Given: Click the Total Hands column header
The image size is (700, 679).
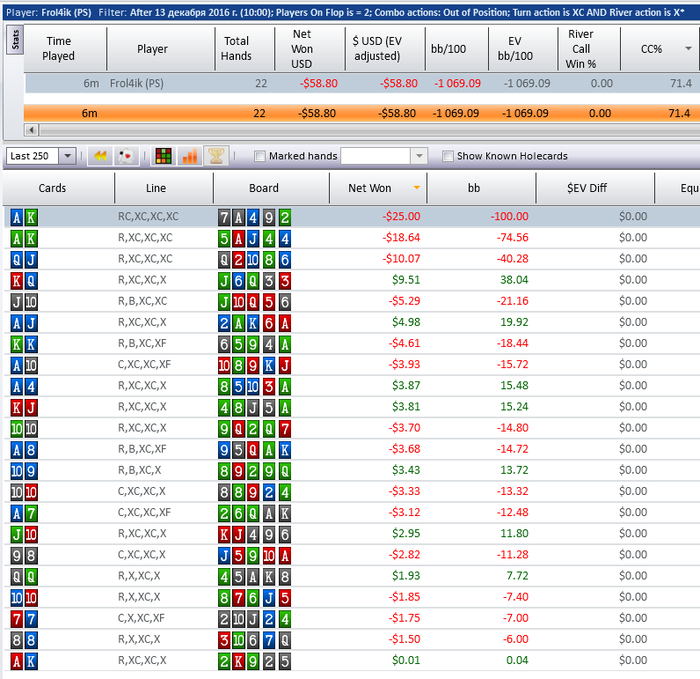Looking at the screenshot, I should pyautogui.click(x=245, y=48).
